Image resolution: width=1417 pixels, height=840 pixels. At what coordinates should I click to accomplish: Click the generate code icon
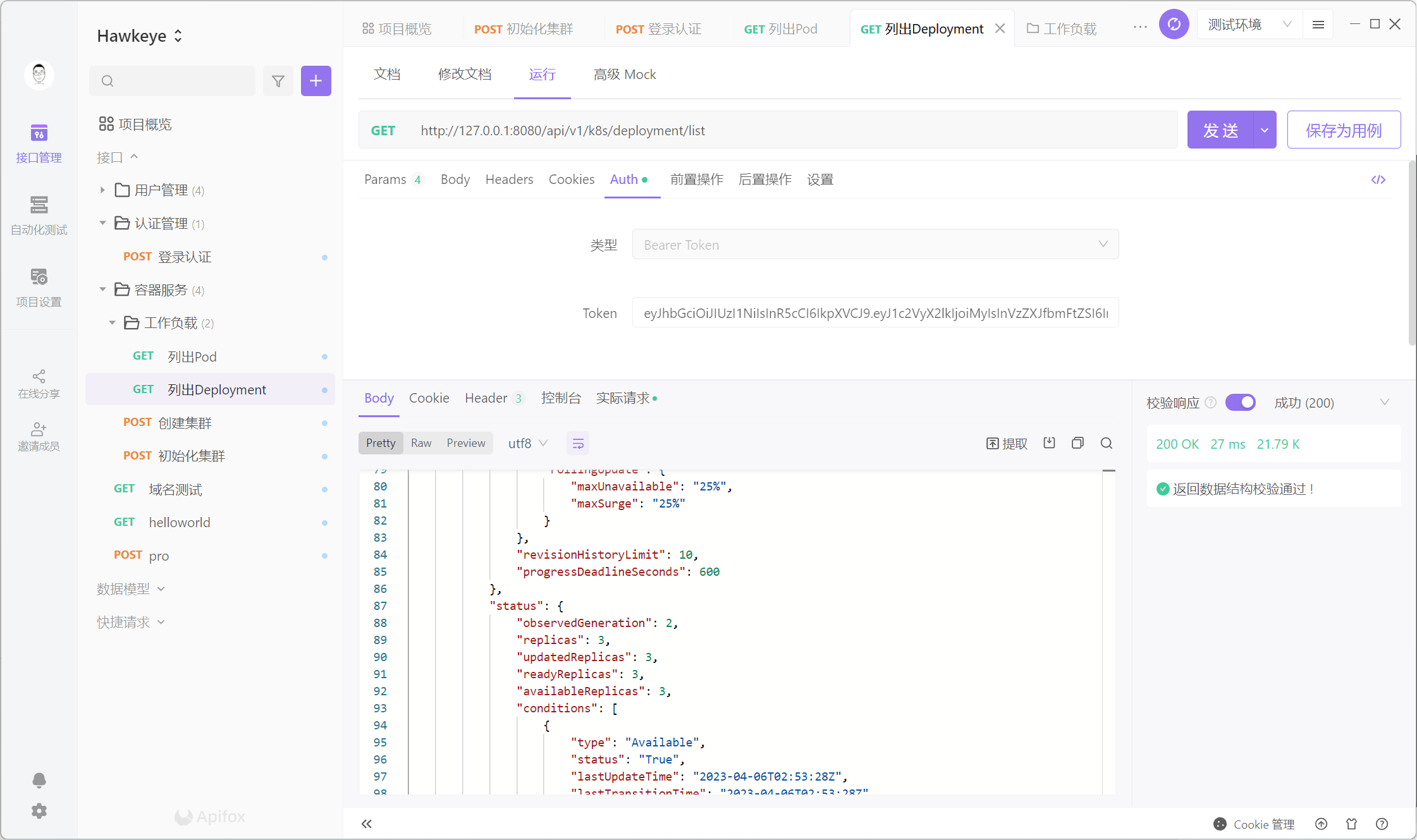[1378, 180]
